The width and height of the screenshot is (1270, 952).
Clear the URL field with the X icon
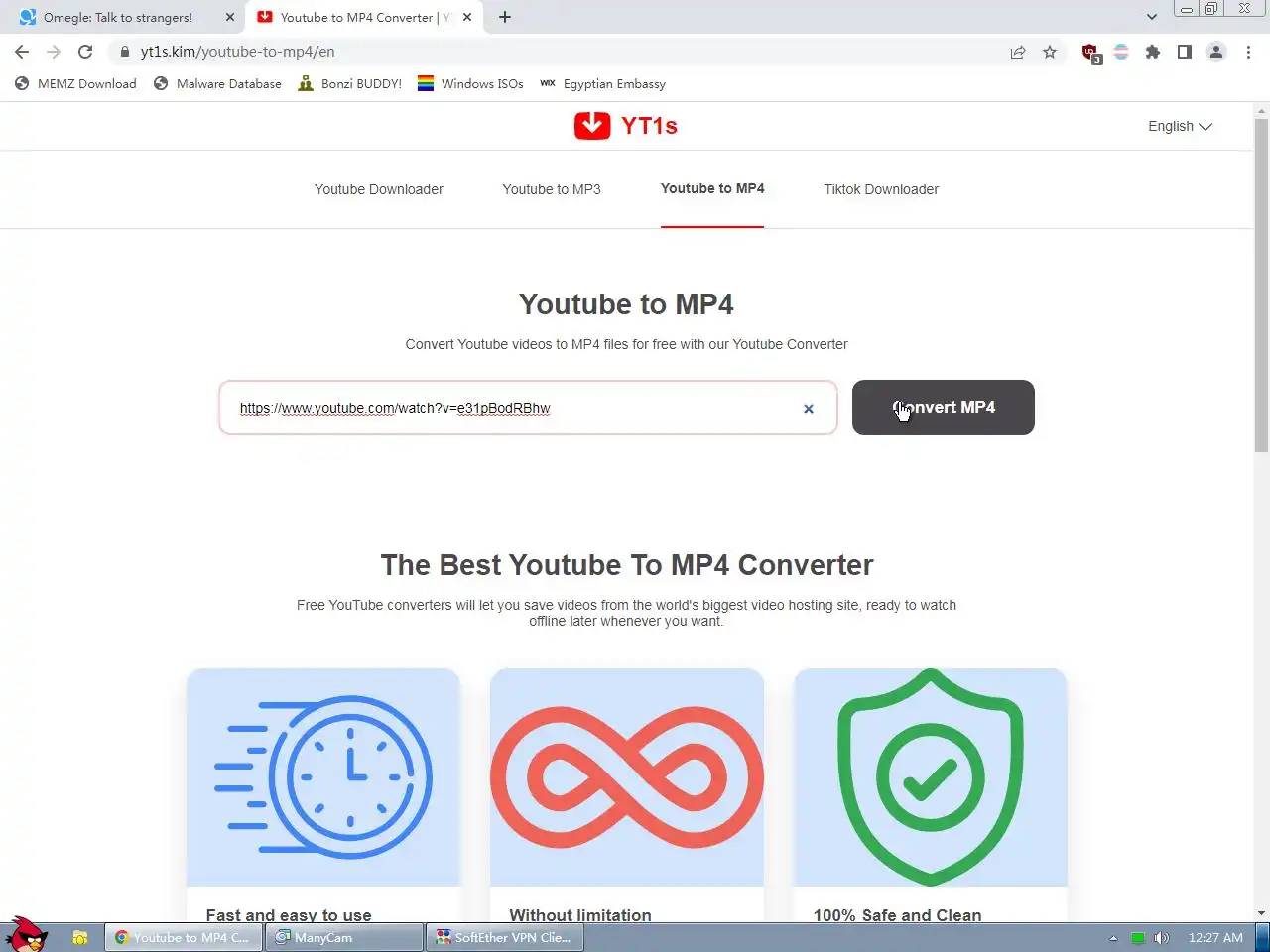coord(809,409)
